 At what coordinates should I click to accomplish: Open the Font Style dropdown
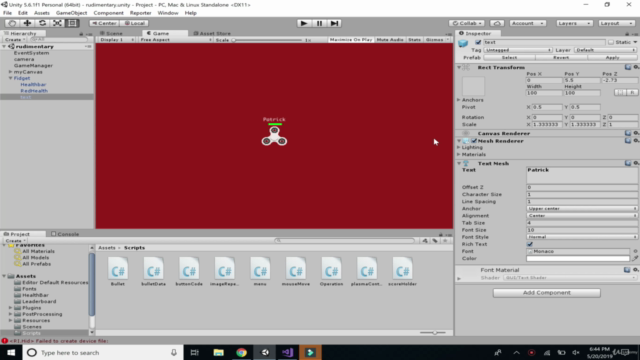[582, 237]
